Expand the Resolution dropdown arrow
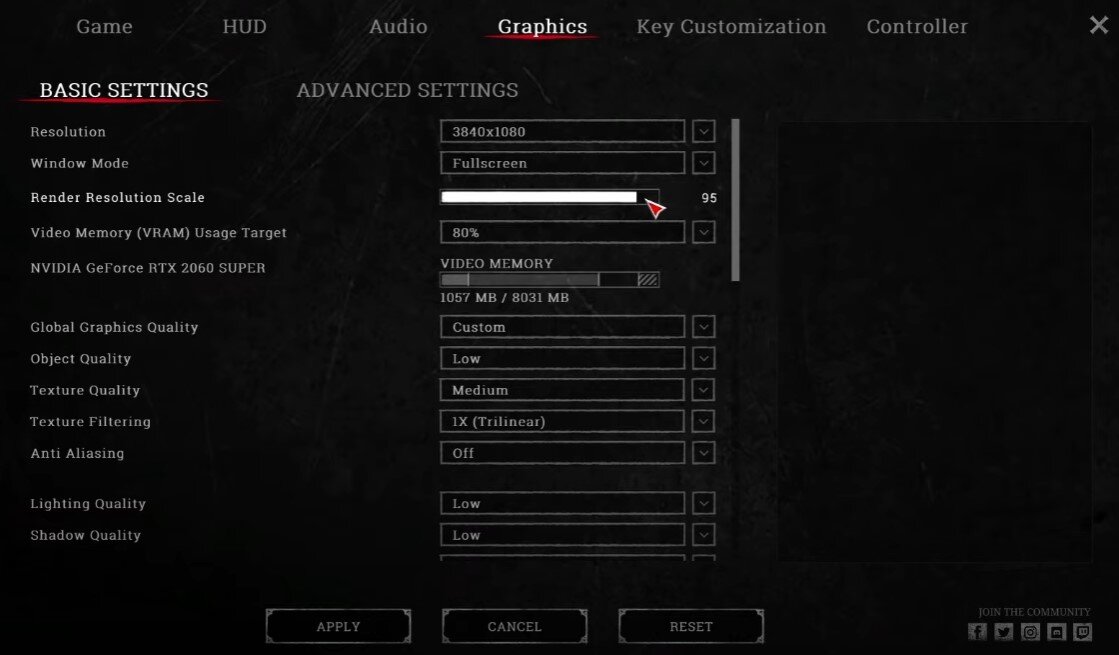This screenshot has height=655, width=1119. coord(704,131)
